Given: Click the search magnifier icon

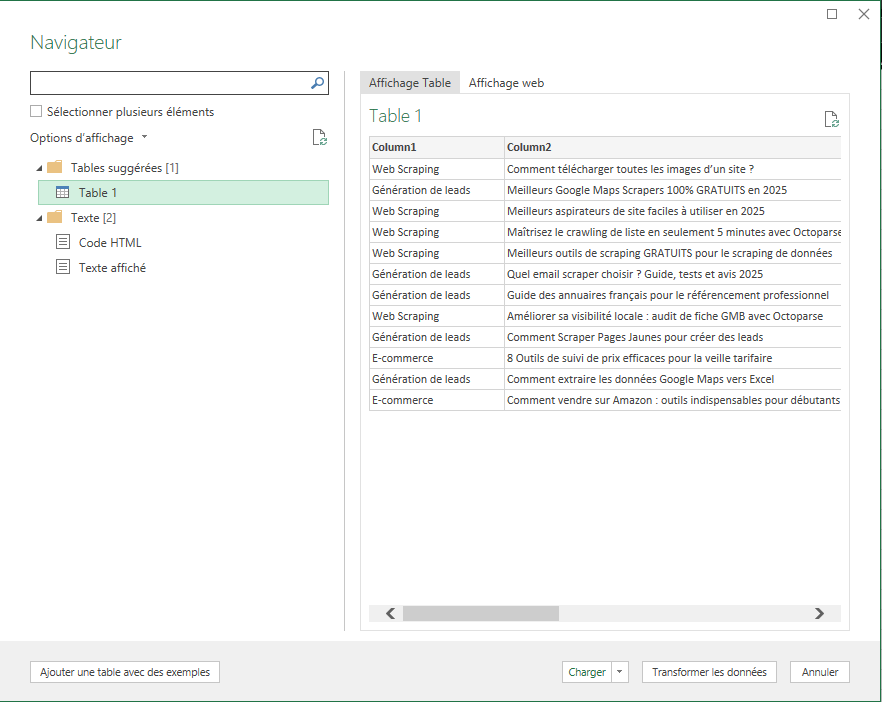Looking at the screenshot, I should pos(317,83).
